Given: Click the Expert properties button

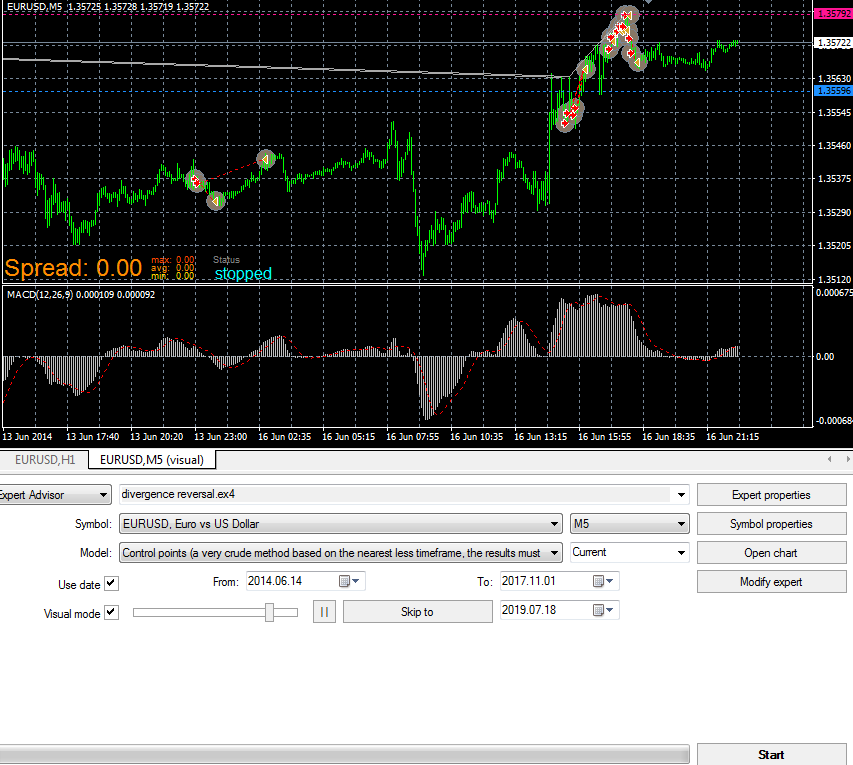Looking at the screenshot, I should [x=771, y=495].
